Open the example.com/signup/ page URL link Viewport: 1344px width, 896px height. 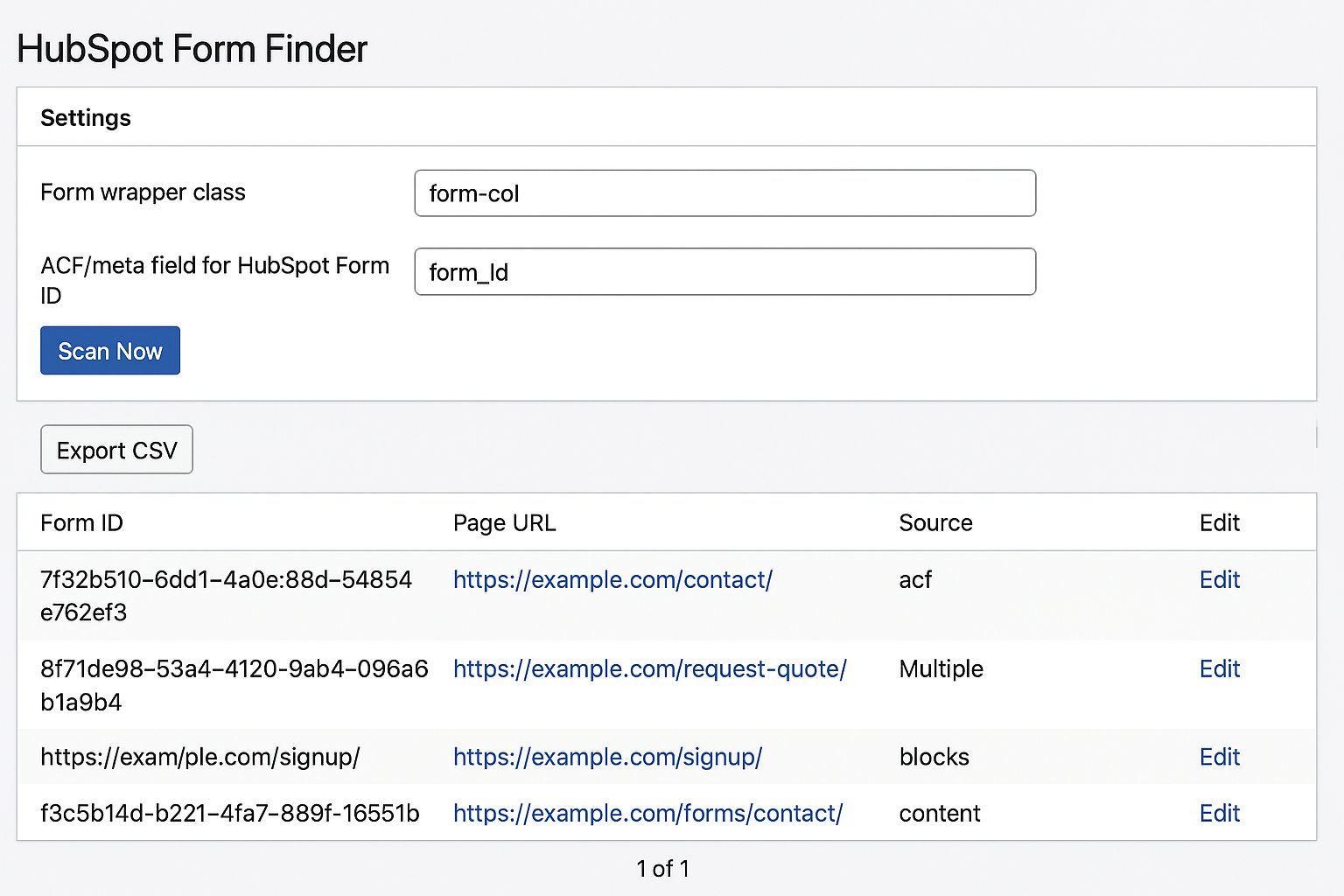[x=608, y=758]
